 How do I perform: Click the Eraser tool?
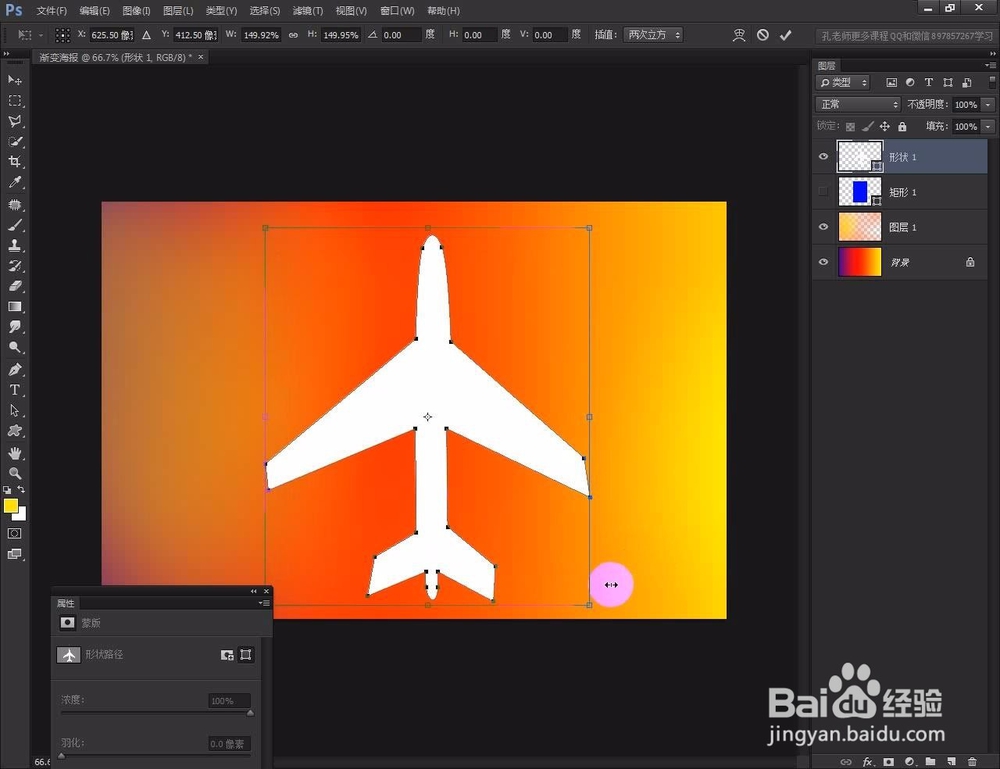[14, 284]
